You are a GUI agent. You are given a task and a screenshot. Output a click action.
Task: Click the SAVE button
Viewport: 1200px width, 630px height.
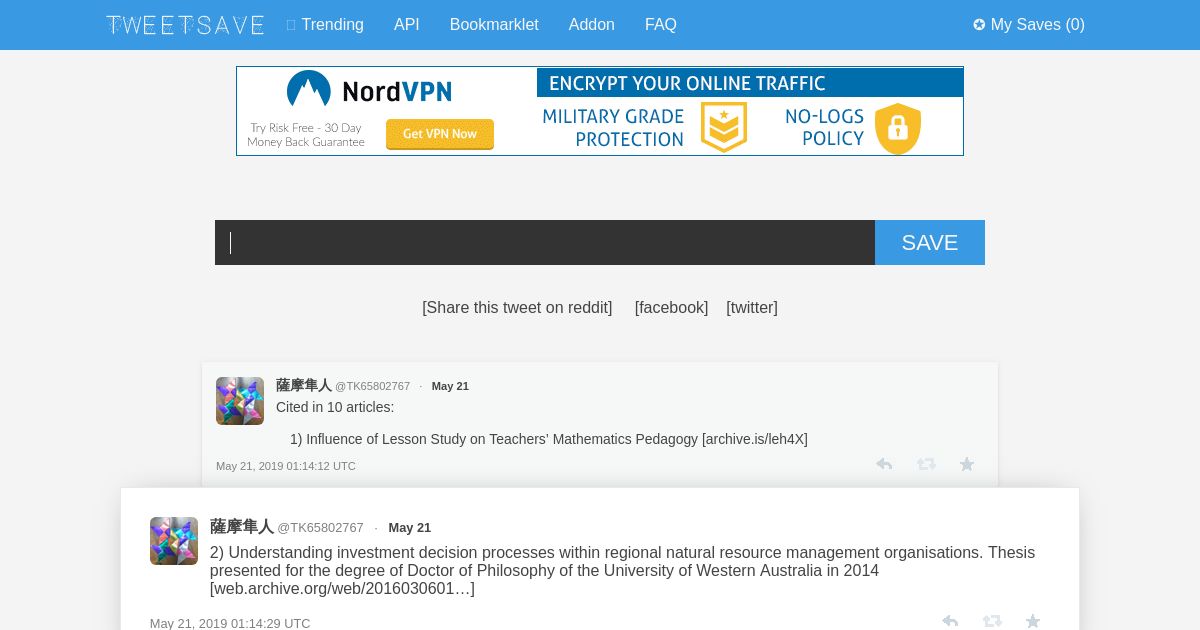click(930, 243)
